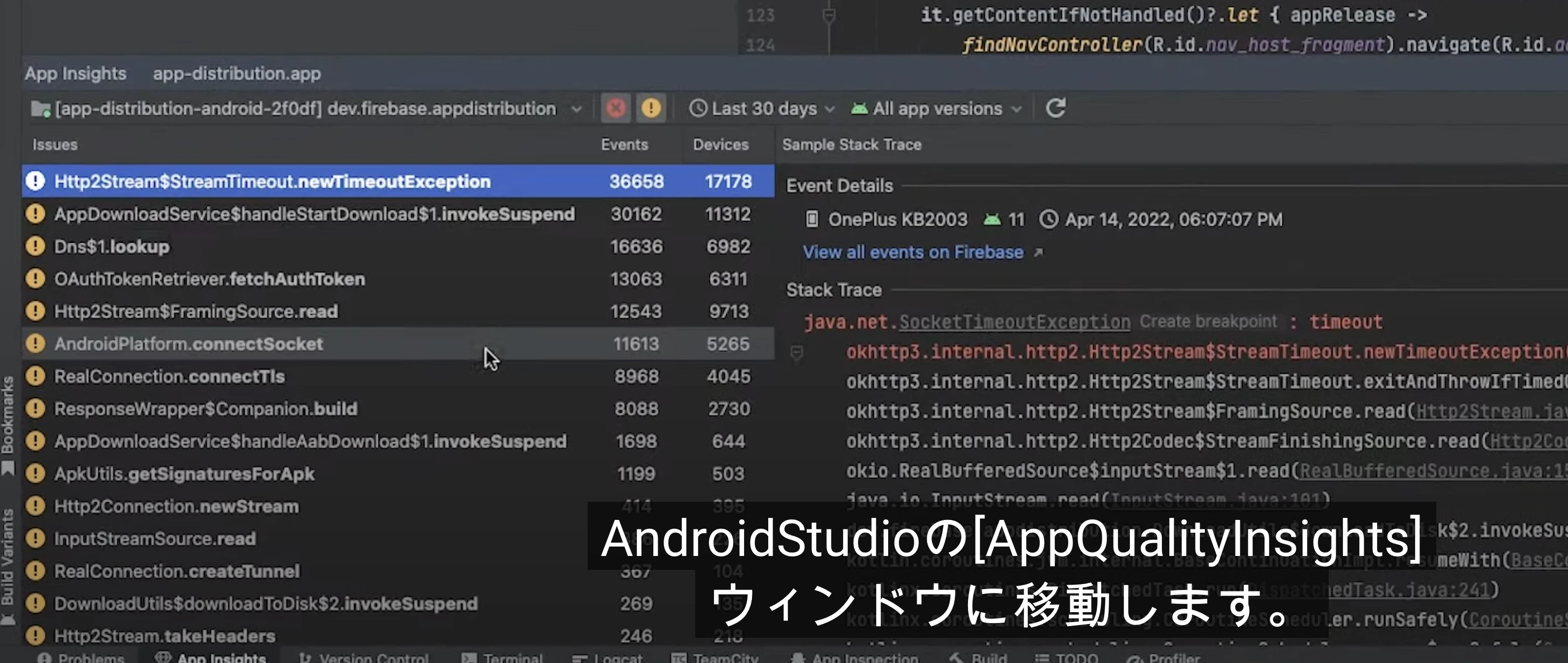Click the Issues column header
Viewport: 1568px width, 663px height.
[x=55, y=144]
